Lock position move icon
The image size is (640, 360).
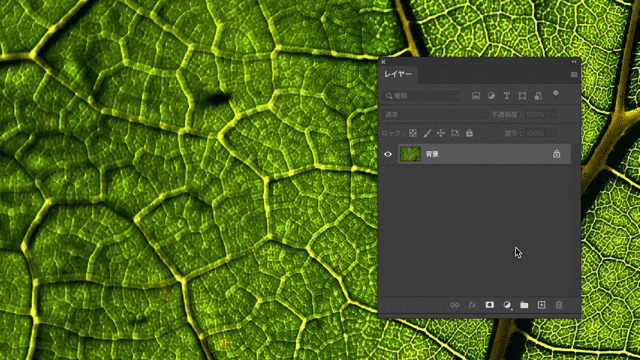[x=441, y=133]
